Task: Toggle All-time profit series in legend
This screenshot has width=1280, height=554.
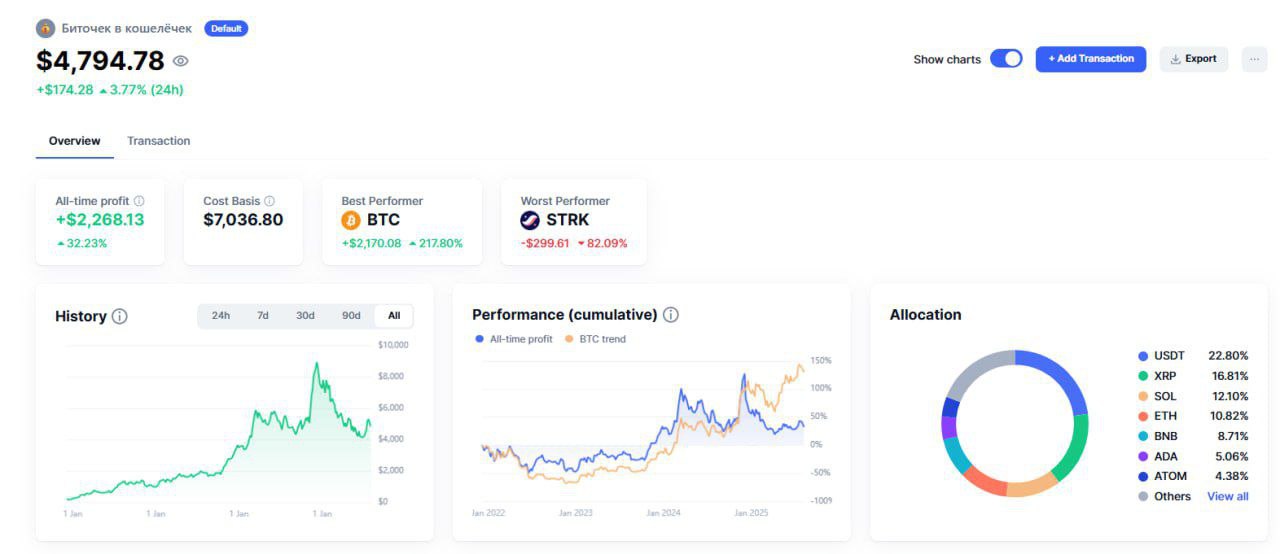Action: coord(515,339)
